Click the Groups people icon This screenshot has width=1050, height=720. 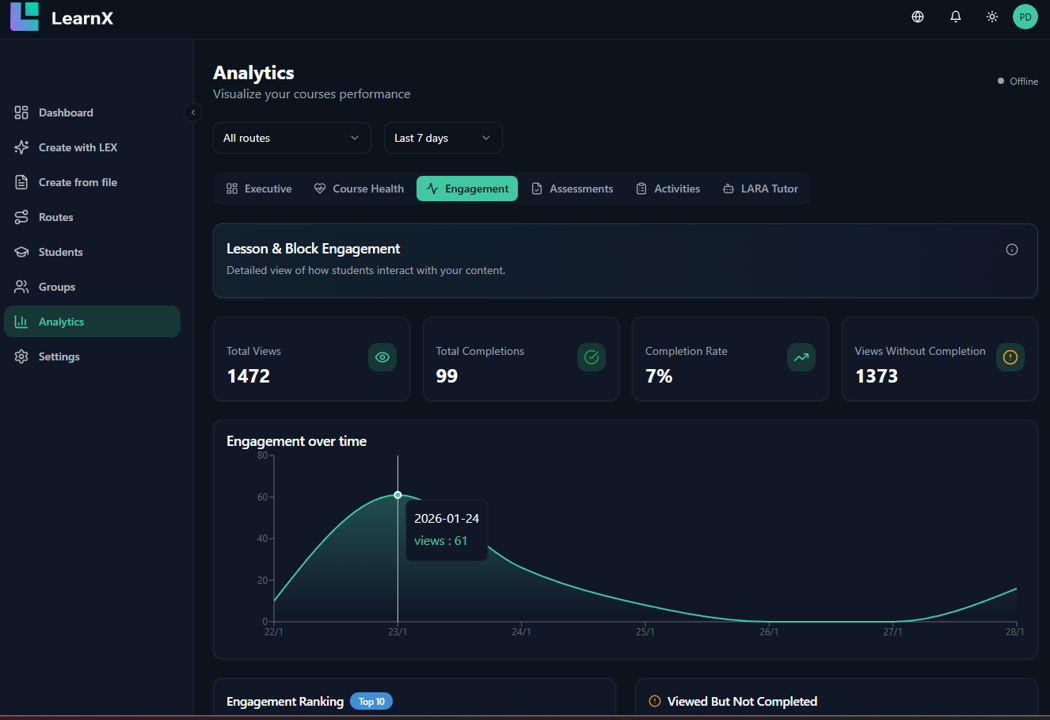pyautogui.click(x=21, y=287)
